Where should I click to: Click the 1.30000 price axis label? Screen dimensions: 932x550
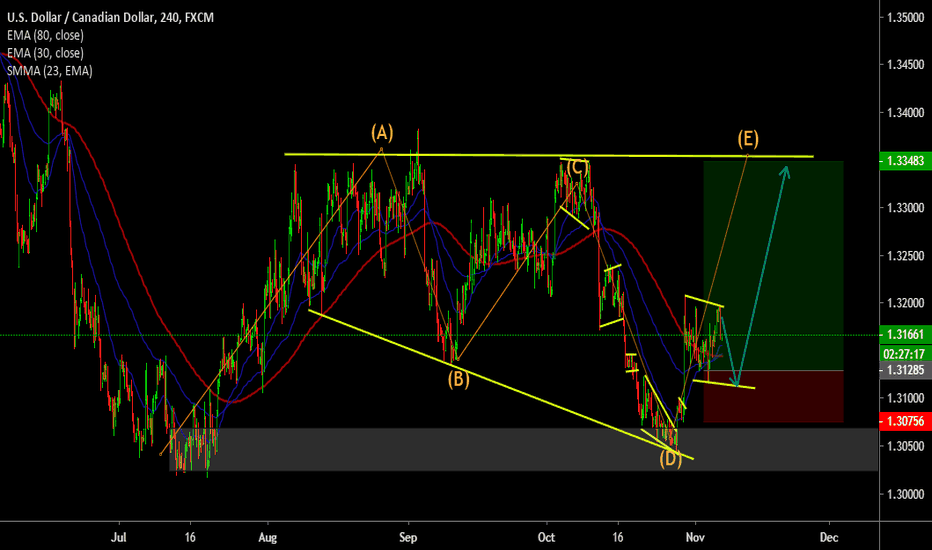click(905, 494)
